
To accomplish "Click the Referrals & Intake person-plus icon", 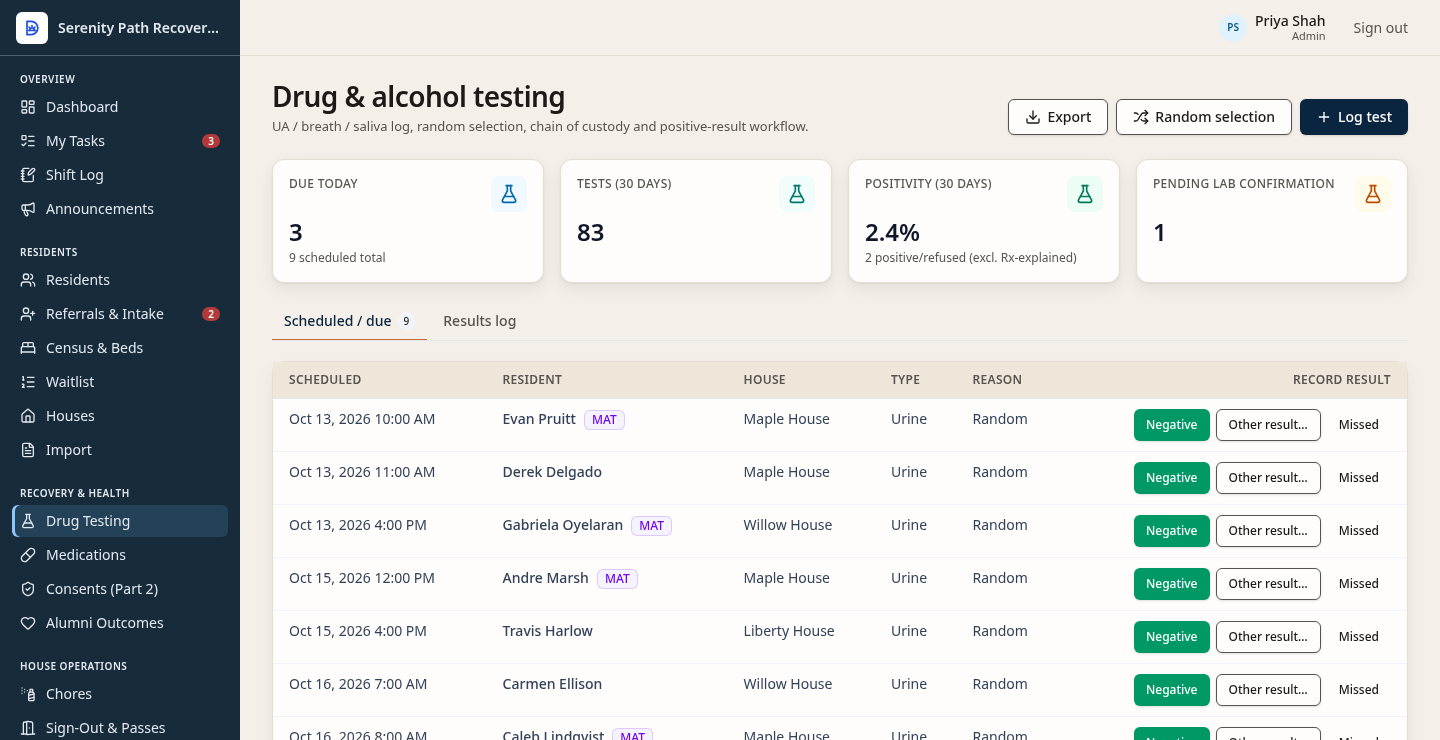I will (28, 314).
